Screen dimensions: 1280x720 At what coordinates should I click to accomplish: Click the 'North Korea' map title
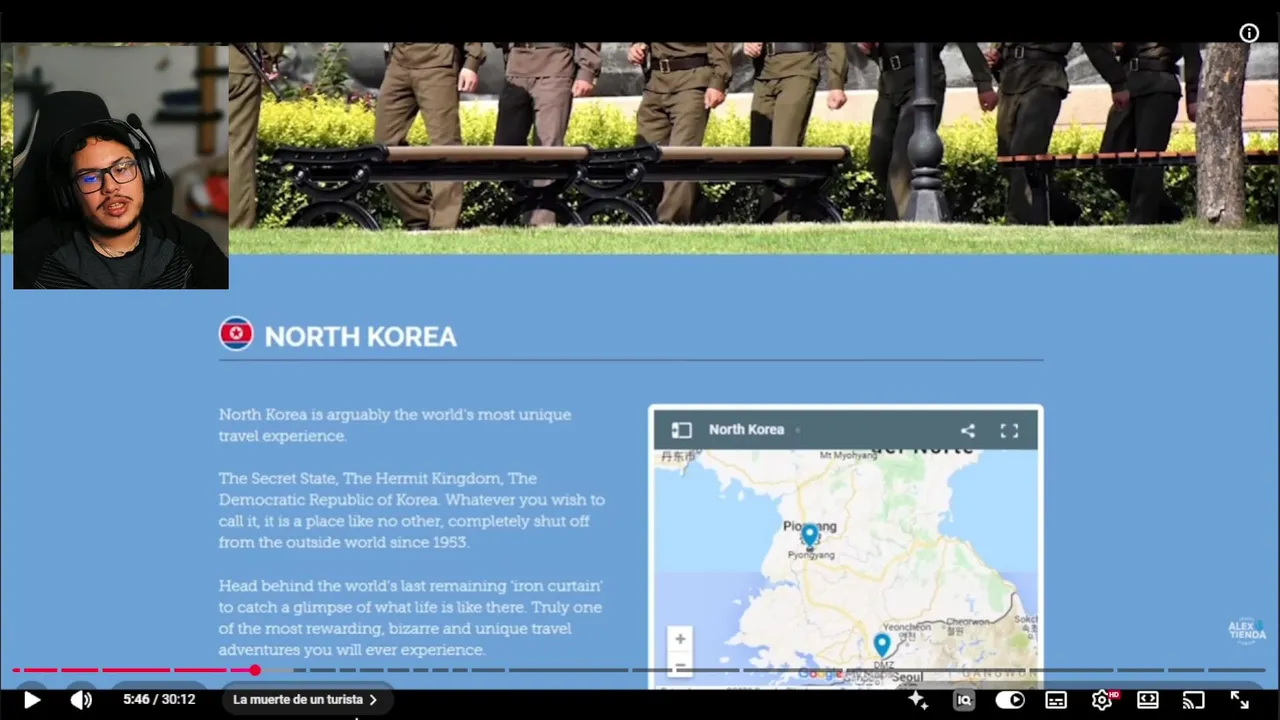coord(746,430)
